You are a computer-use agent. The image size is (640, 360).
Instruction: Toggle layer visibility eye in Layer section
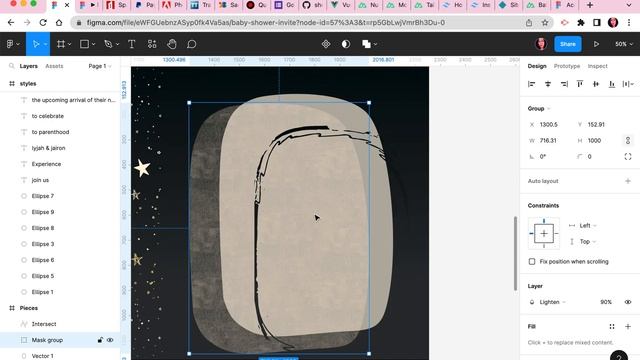pyautogui.click(x=628, y=302)
